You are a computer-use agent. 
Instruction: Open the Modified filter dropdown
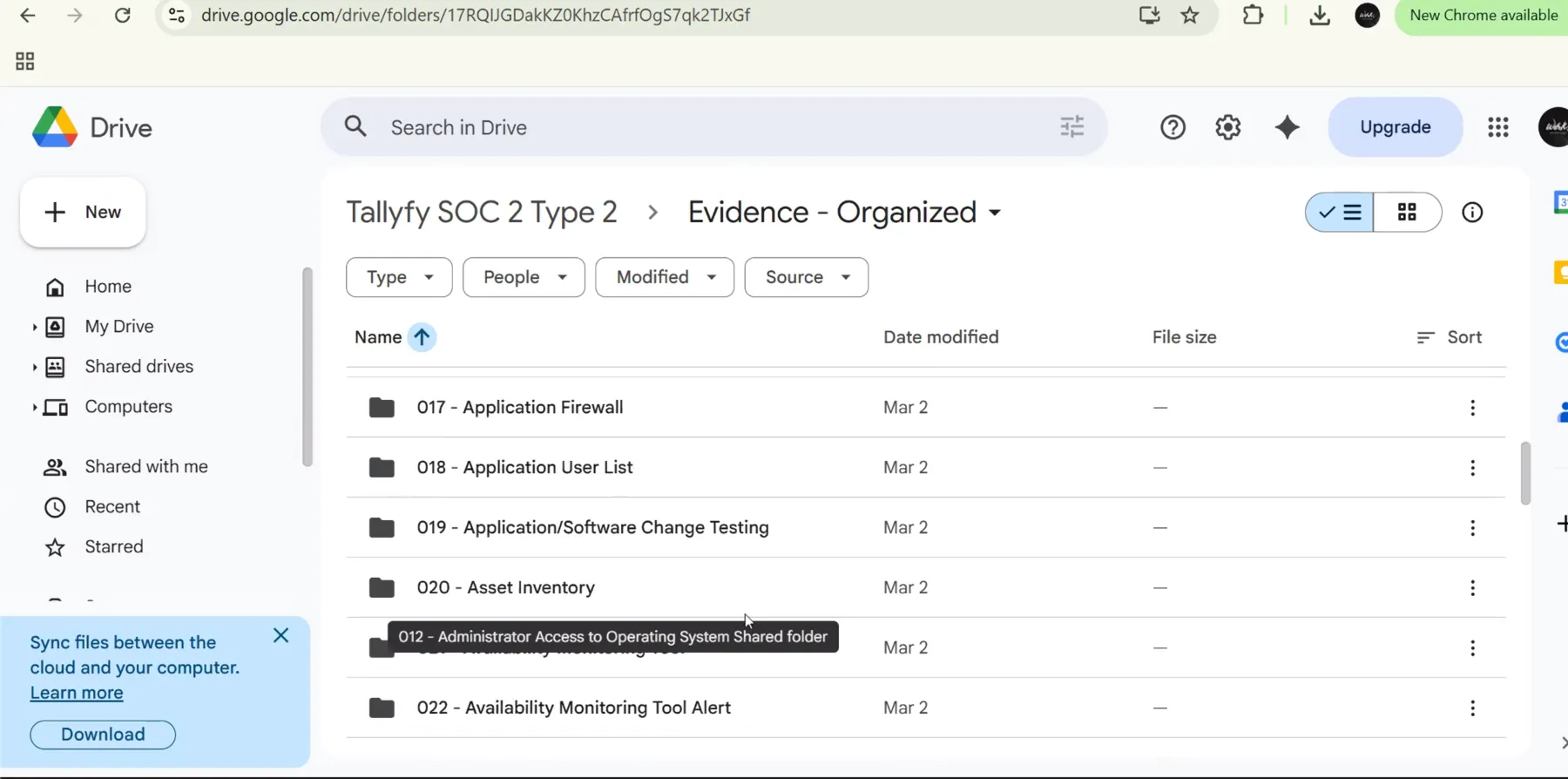[665, 277]
